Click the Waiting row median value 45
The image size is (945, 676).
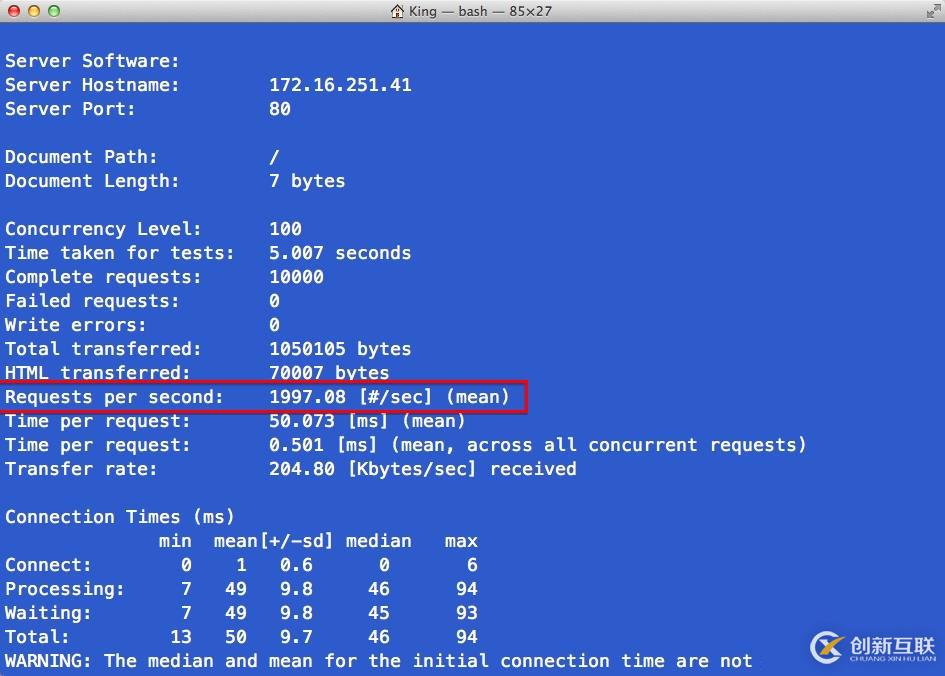pos(378,613)
